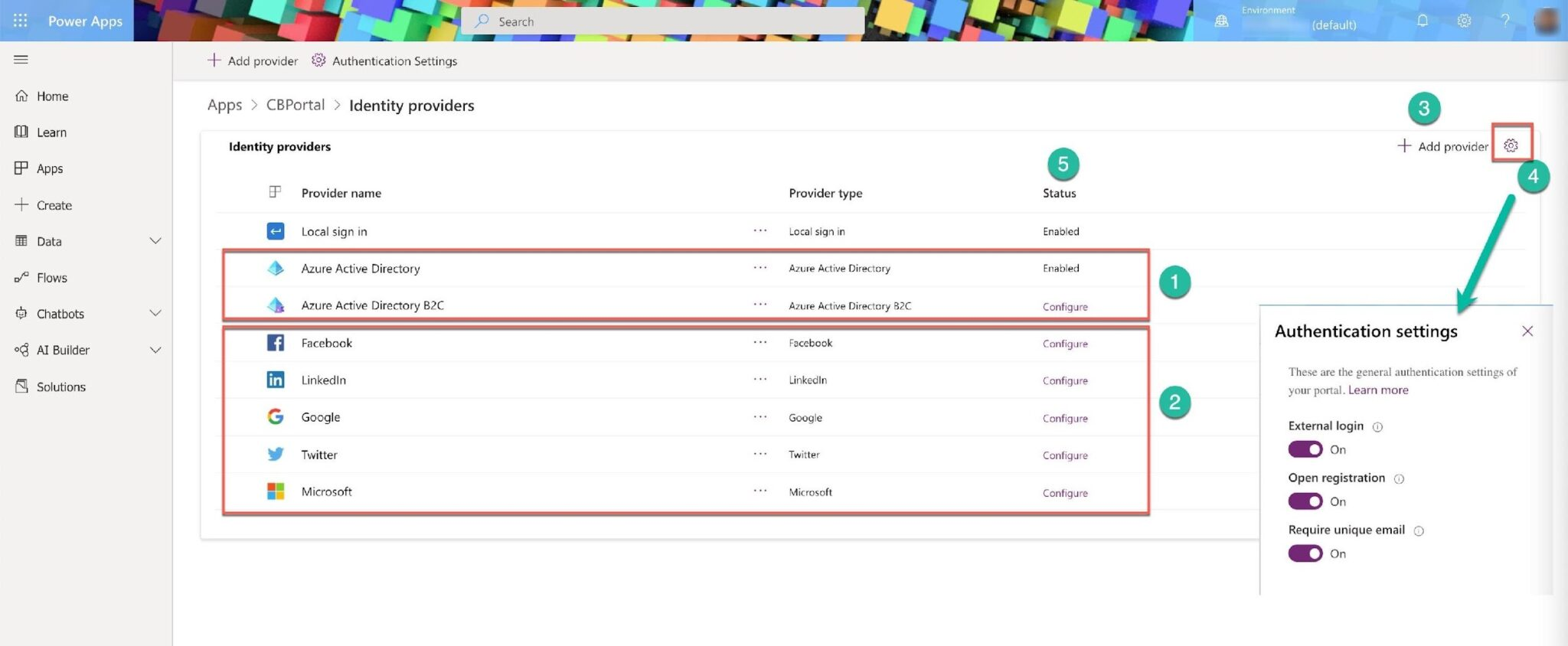Click the LinkedIn logo icon

tap(276, 380)
